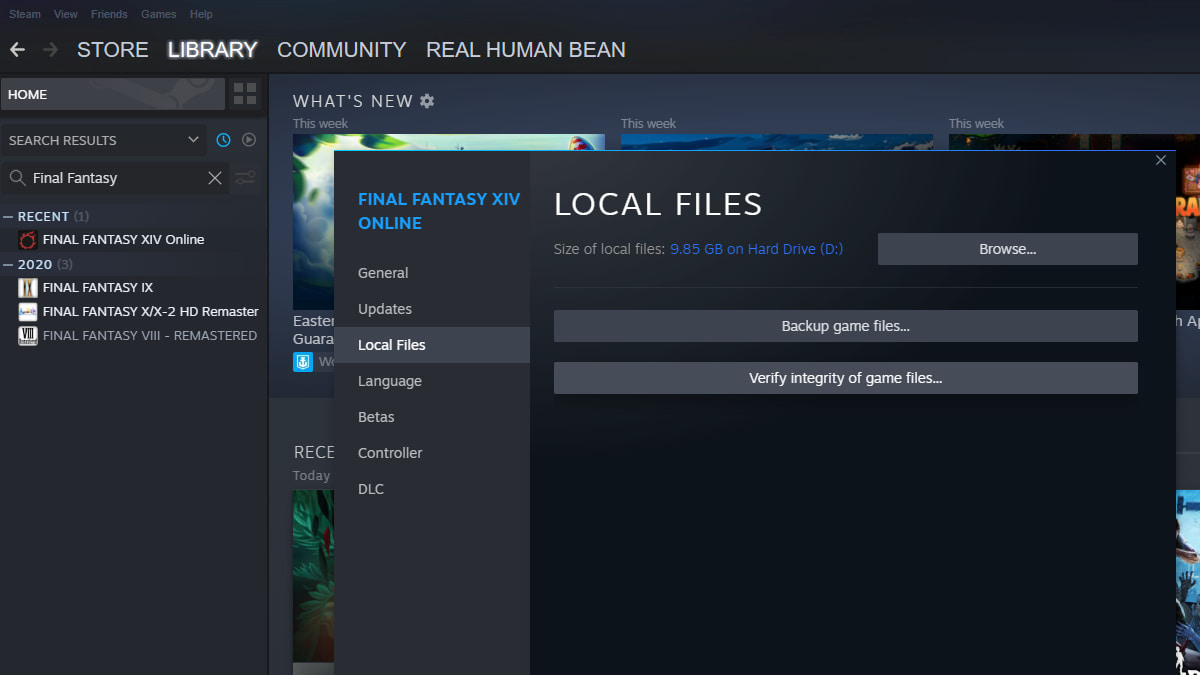Click the back navigation arrow
Image resolution: width=1200 pixels, height=675 pixels.
click(x=16, y=49)
